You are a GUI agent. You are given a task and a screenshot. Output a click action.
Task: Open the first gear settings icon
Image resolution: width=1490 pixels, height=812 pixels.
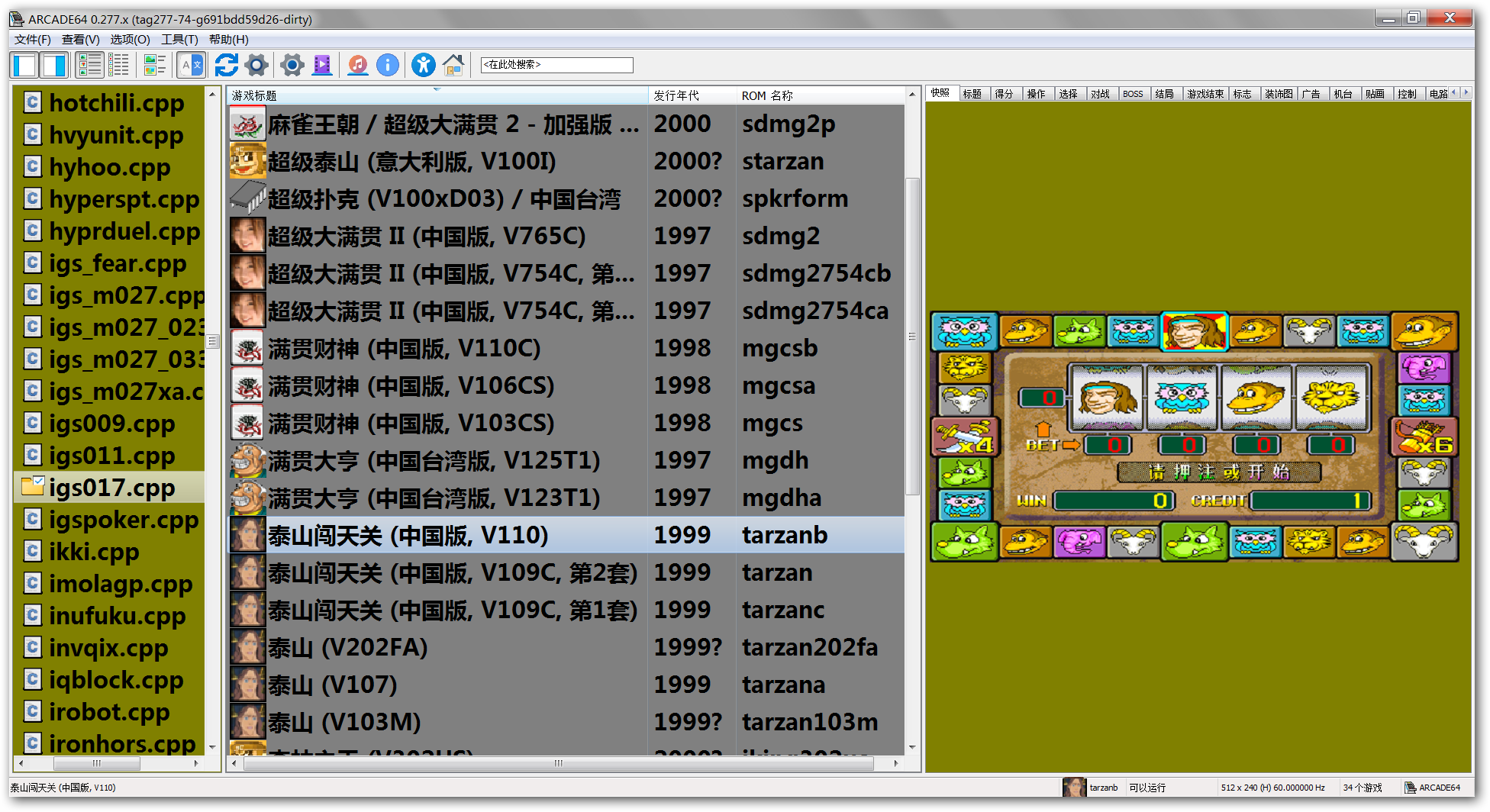click(x=257, y=66)
